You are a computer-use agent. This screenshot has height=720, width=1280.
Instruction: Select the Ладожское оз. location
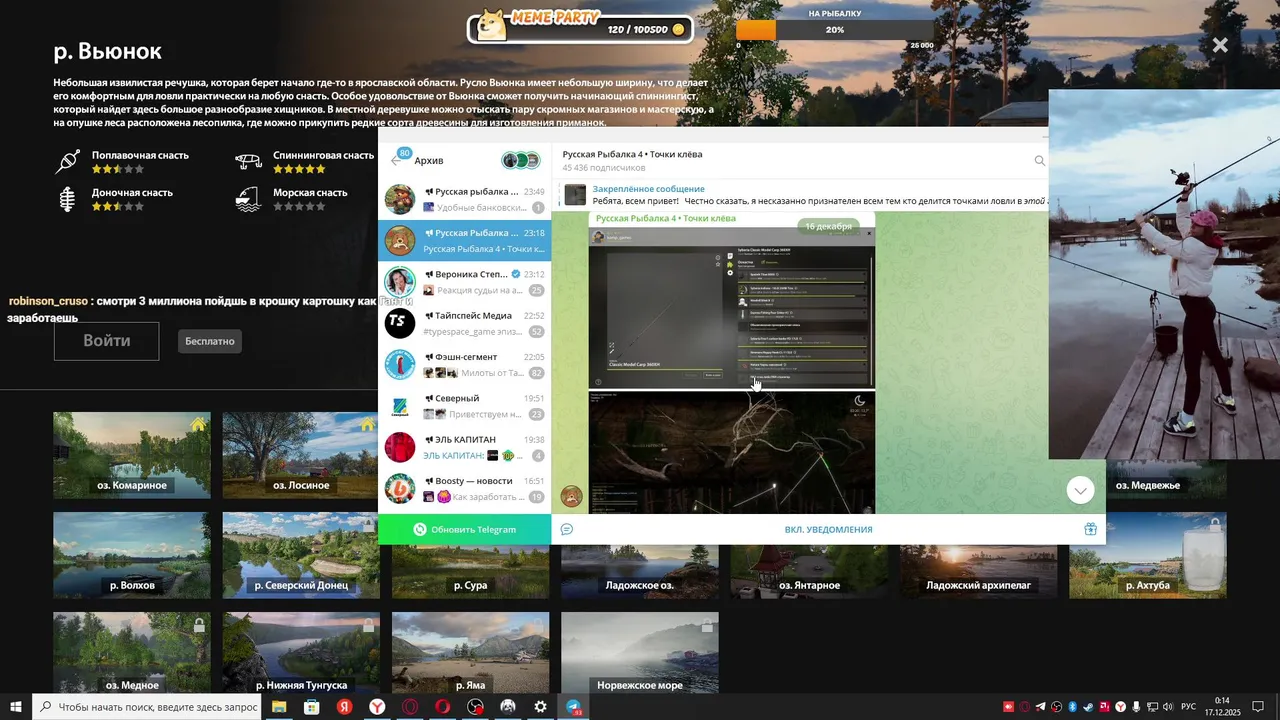[639, 572]
